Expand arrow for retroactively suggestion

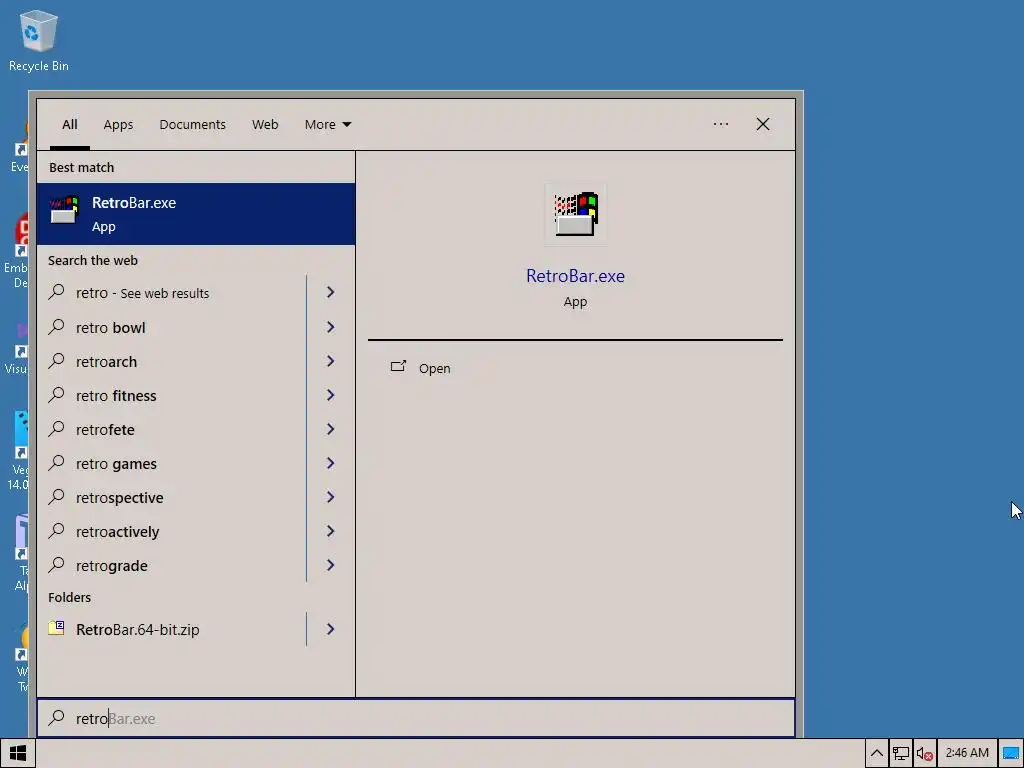tap(330, 530)
